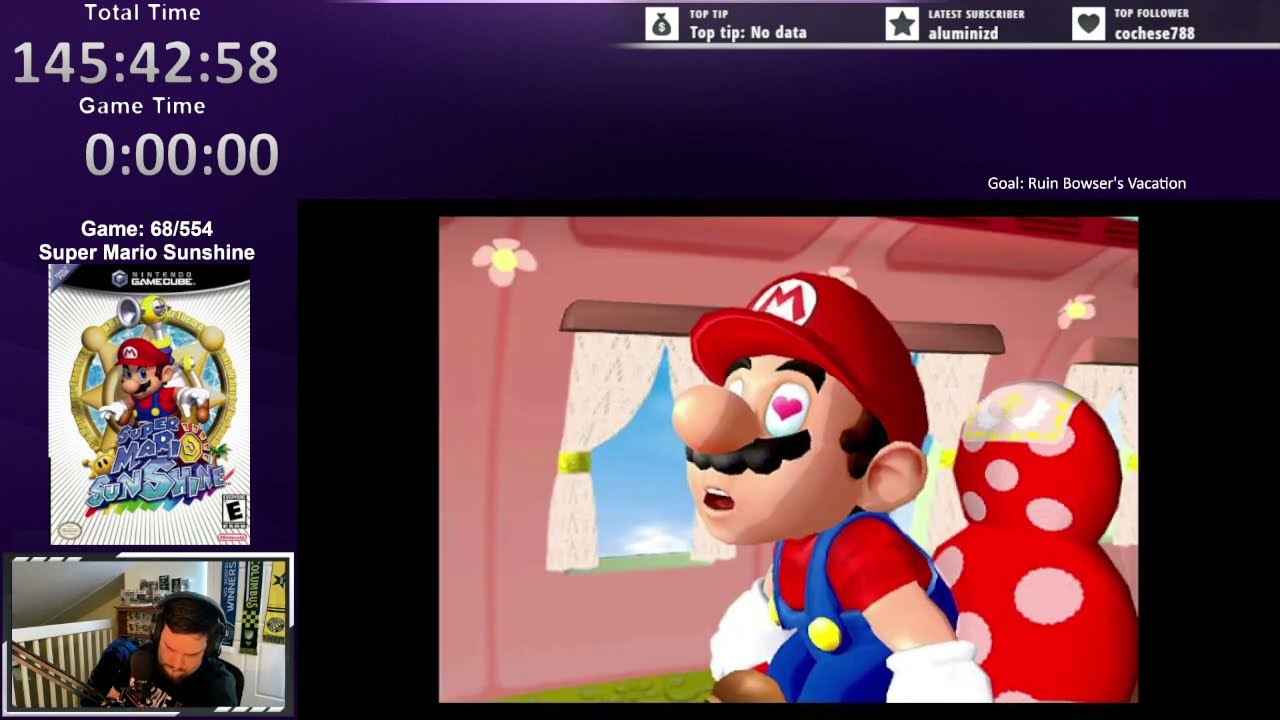Click the money bag top tip icon
This screenshot has height=720, width=1280.
tap(661, 24)
